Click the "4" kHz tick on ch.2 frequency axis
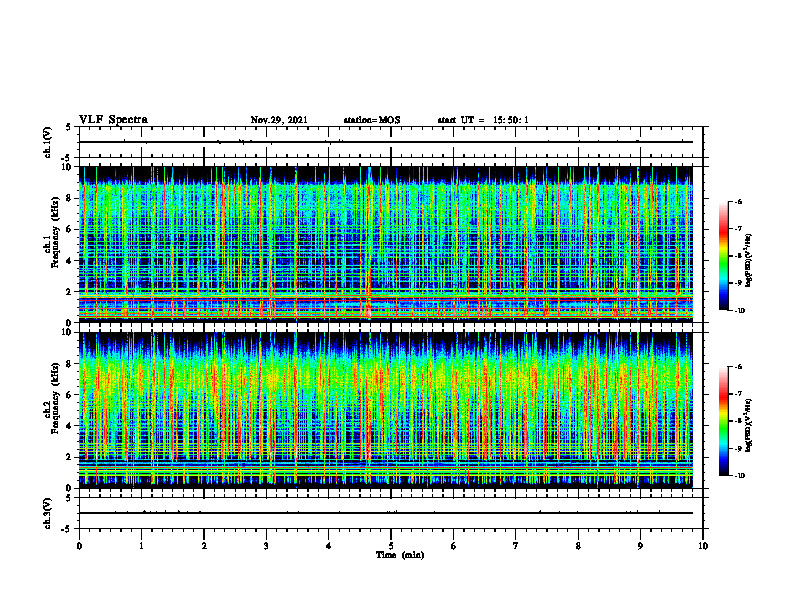The width and height of the screenshot is (792, 612). [70, 426]
